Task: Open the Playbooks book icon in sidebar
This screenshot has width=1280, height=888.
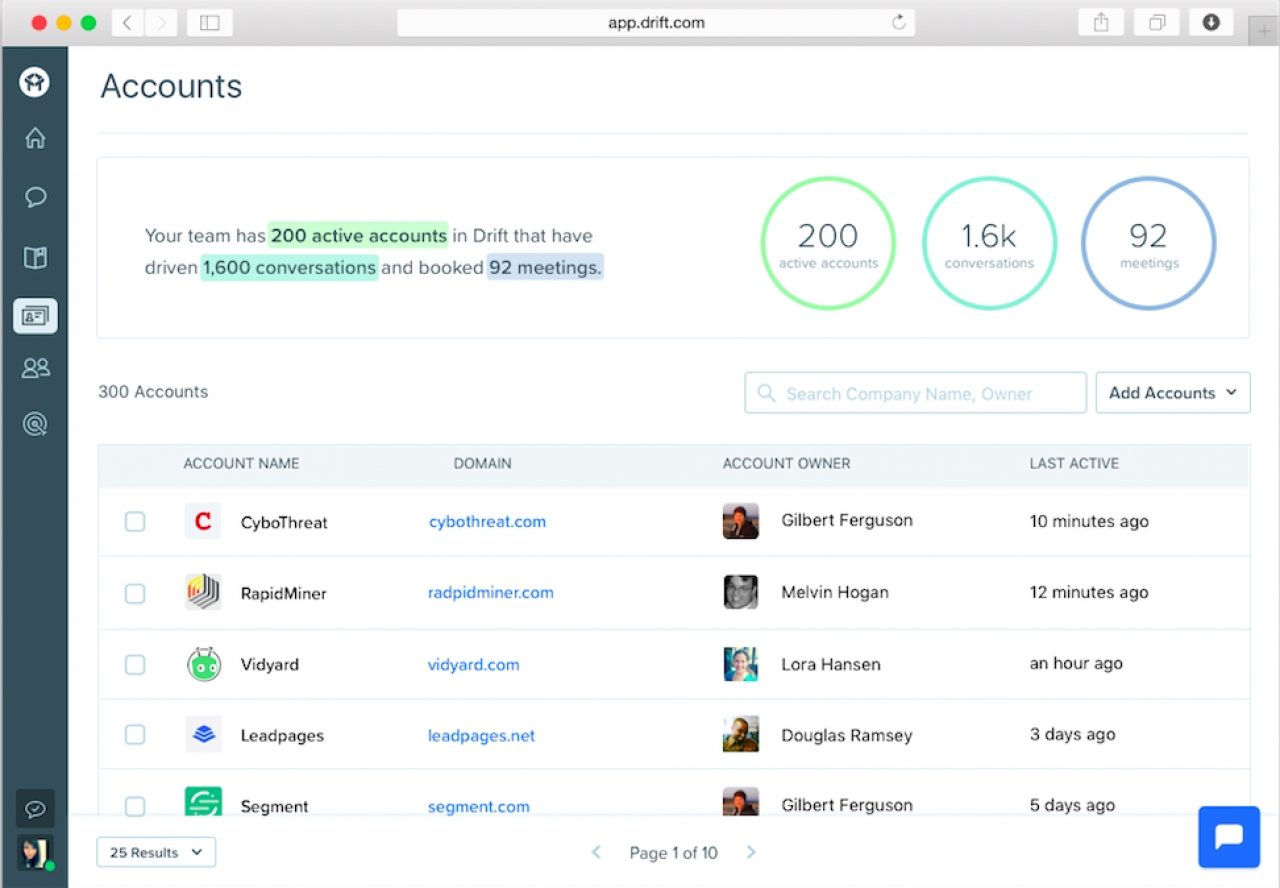Action: click(35, 258)
